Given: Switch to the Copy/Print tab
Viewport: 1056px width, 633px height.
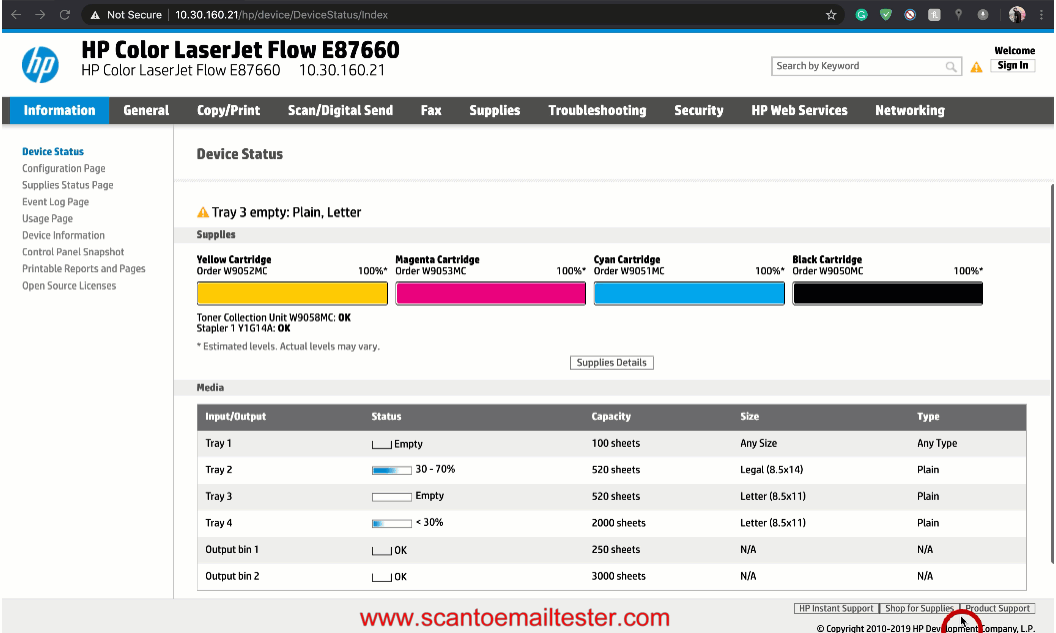Looking at the screenshot, I should tap(228, 111).
